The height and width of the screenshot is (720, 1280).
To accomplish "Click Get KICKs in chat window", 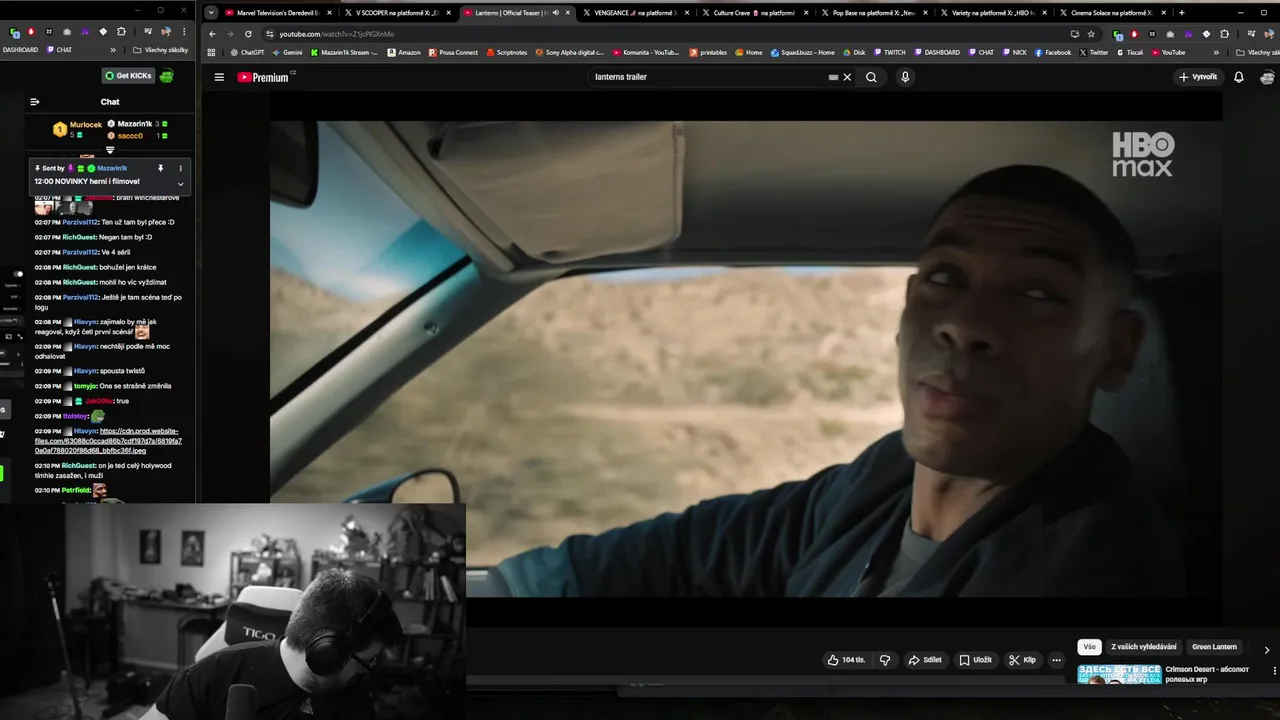I will point(130,76).
